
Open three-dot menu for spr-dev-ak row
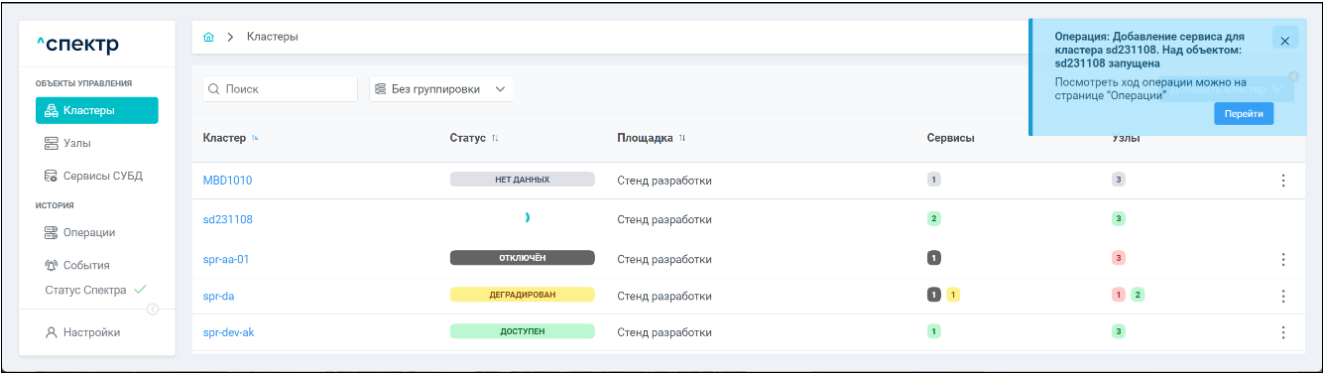pos(1283,332)
